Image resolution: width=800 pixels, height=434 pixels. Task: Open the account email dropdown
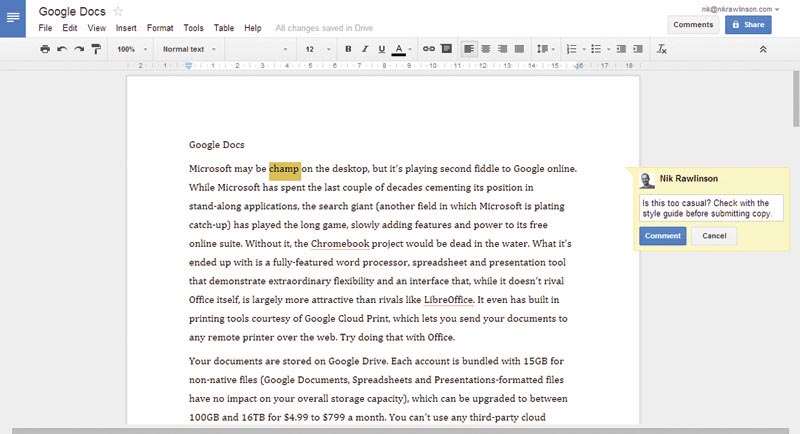tap(740, 9)
